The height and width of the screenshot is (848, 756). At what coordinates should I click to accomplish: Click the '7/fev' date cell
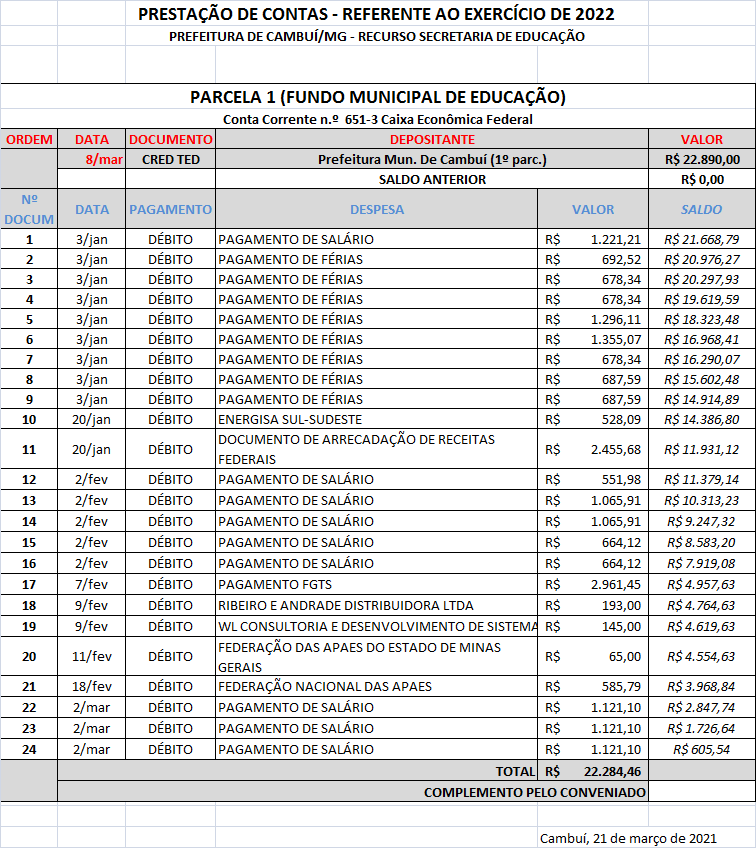click(91, 584)
